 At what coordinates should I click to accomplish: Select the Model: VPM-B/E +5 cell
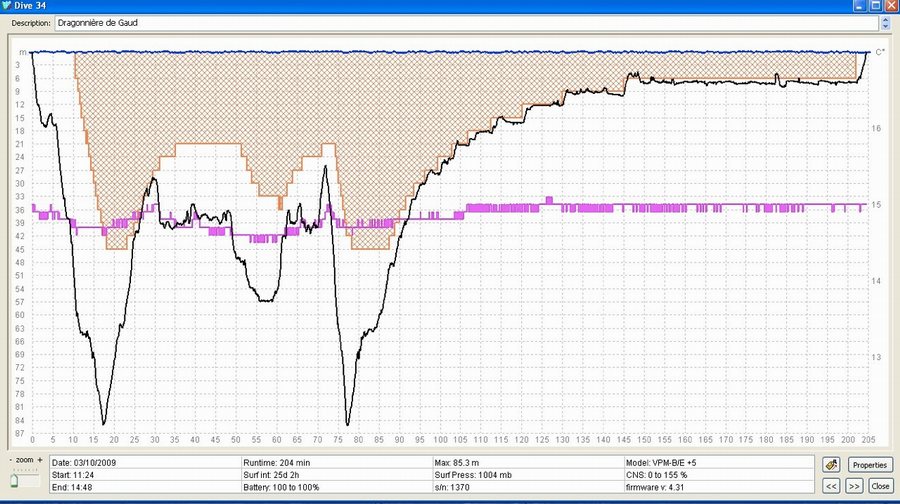(x=715, y=462)
